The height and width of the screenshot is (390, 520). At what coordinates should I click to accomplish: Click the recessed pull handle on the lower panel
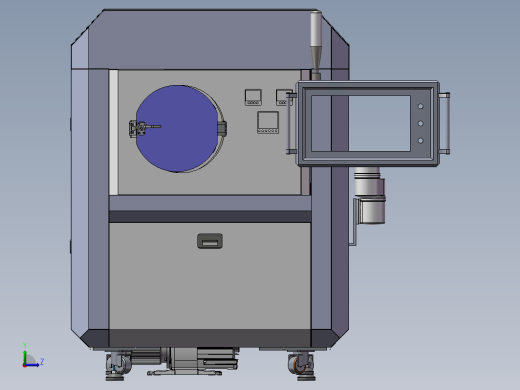click(210, 241)
